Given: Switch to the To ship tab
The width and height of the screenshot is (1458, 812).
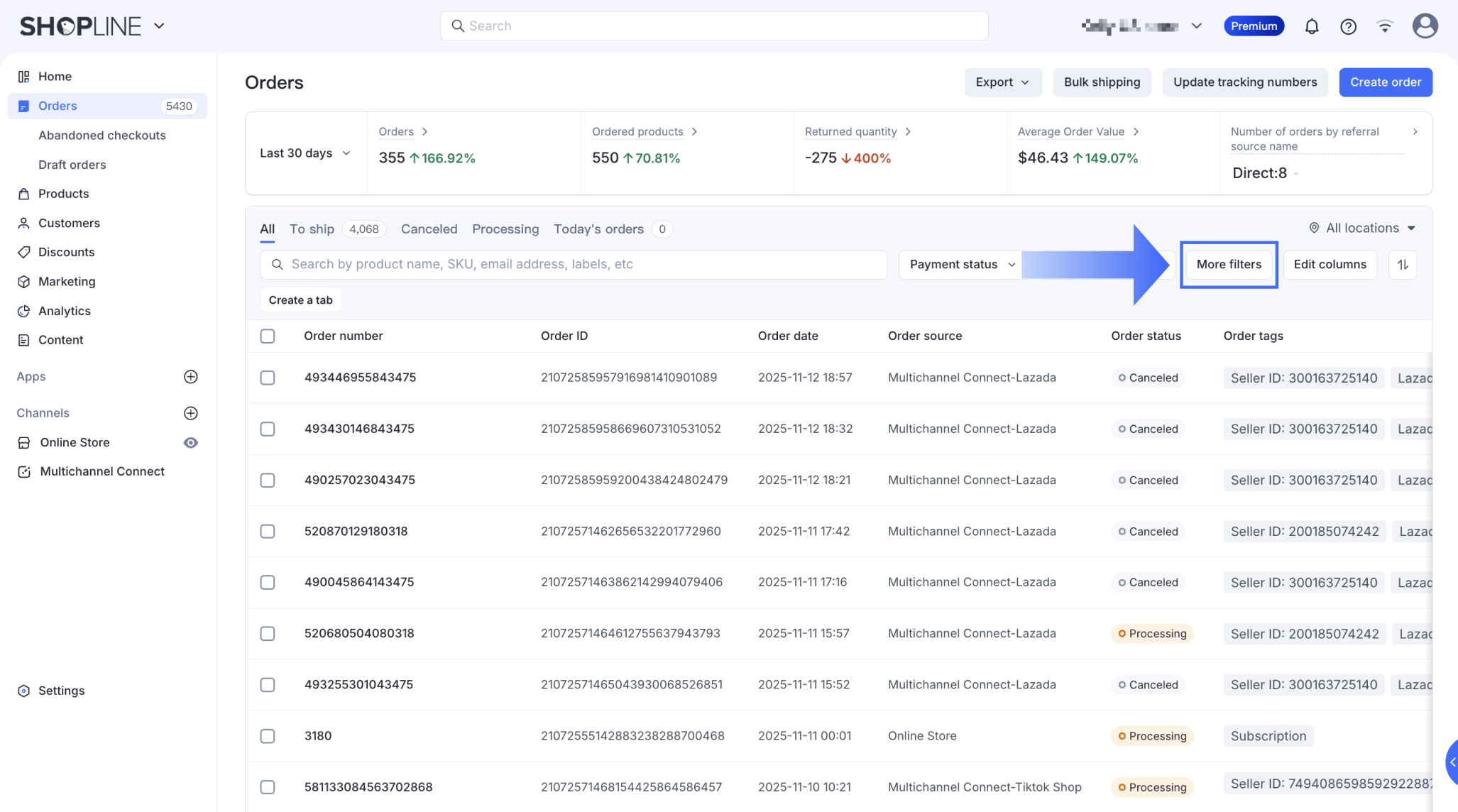Looking at the screenshot, I should click(x=312, y=229).
